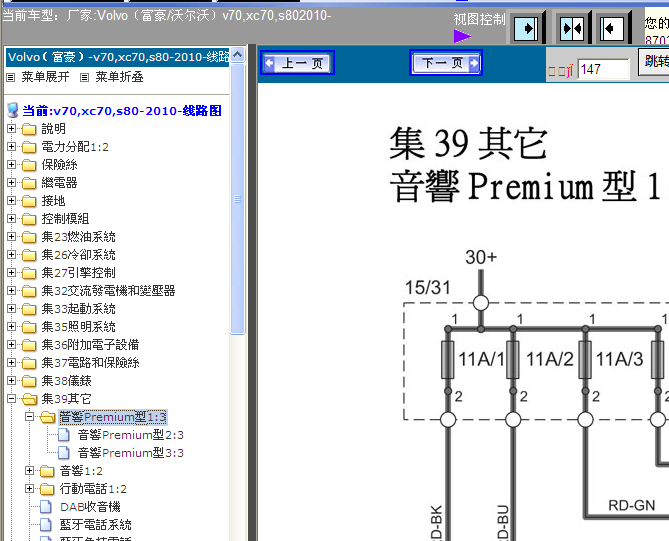Click the view control left-arrow icon
The width and height of the screenshot is (669, 541).
pos(612,29)
